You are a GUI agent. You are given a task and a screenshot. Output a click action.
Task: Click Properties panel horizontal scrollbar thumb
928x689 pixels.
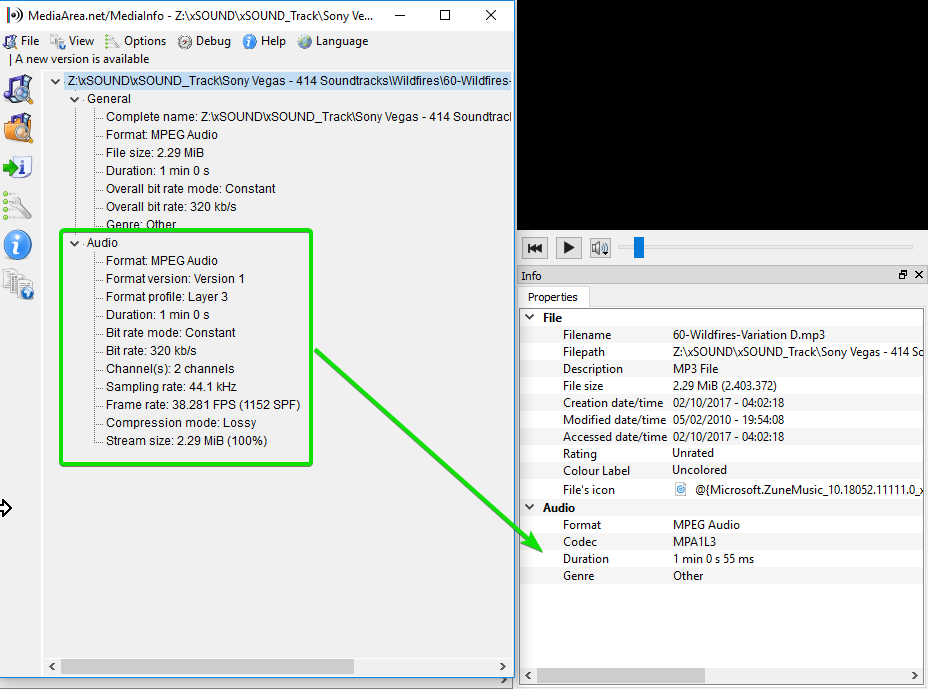pyautogui.click(x=621, y=675)
